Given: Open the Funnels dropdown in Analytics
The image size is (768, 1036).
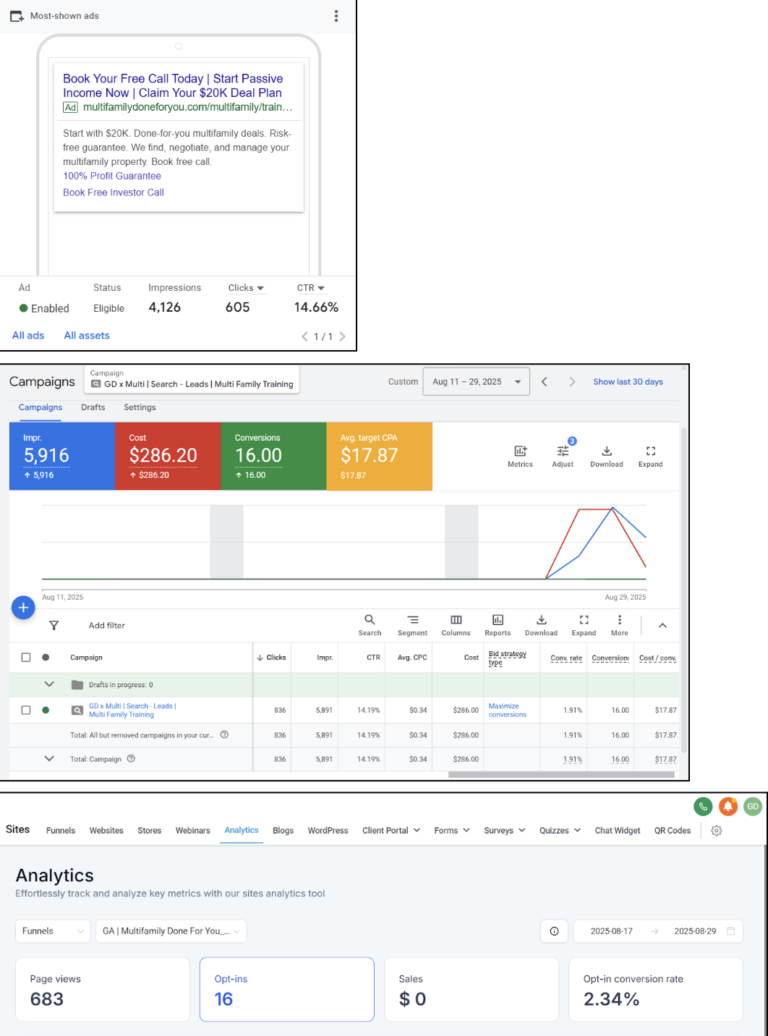Looking at the screenshot, I should click(53, 931).
